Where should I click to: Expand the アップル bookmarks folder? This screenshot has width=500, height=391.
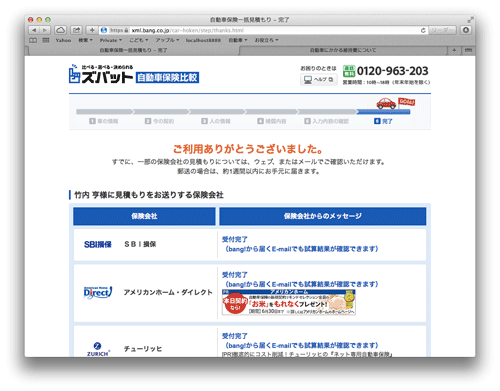(x=167, y=40)
